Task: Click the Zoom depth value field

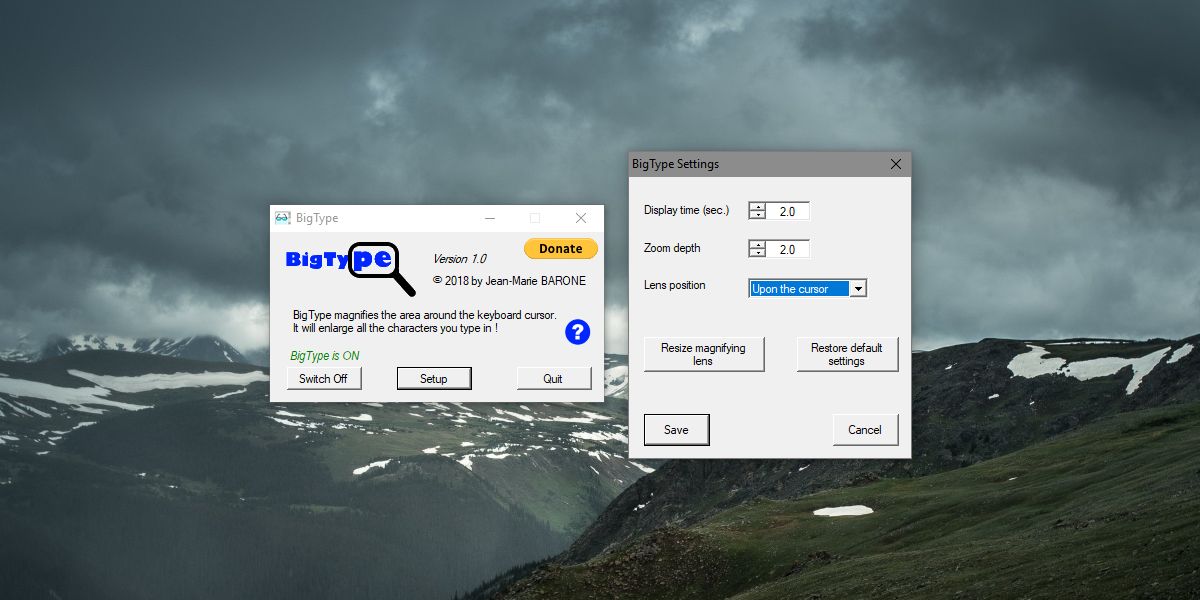Action: coord(788,249)
